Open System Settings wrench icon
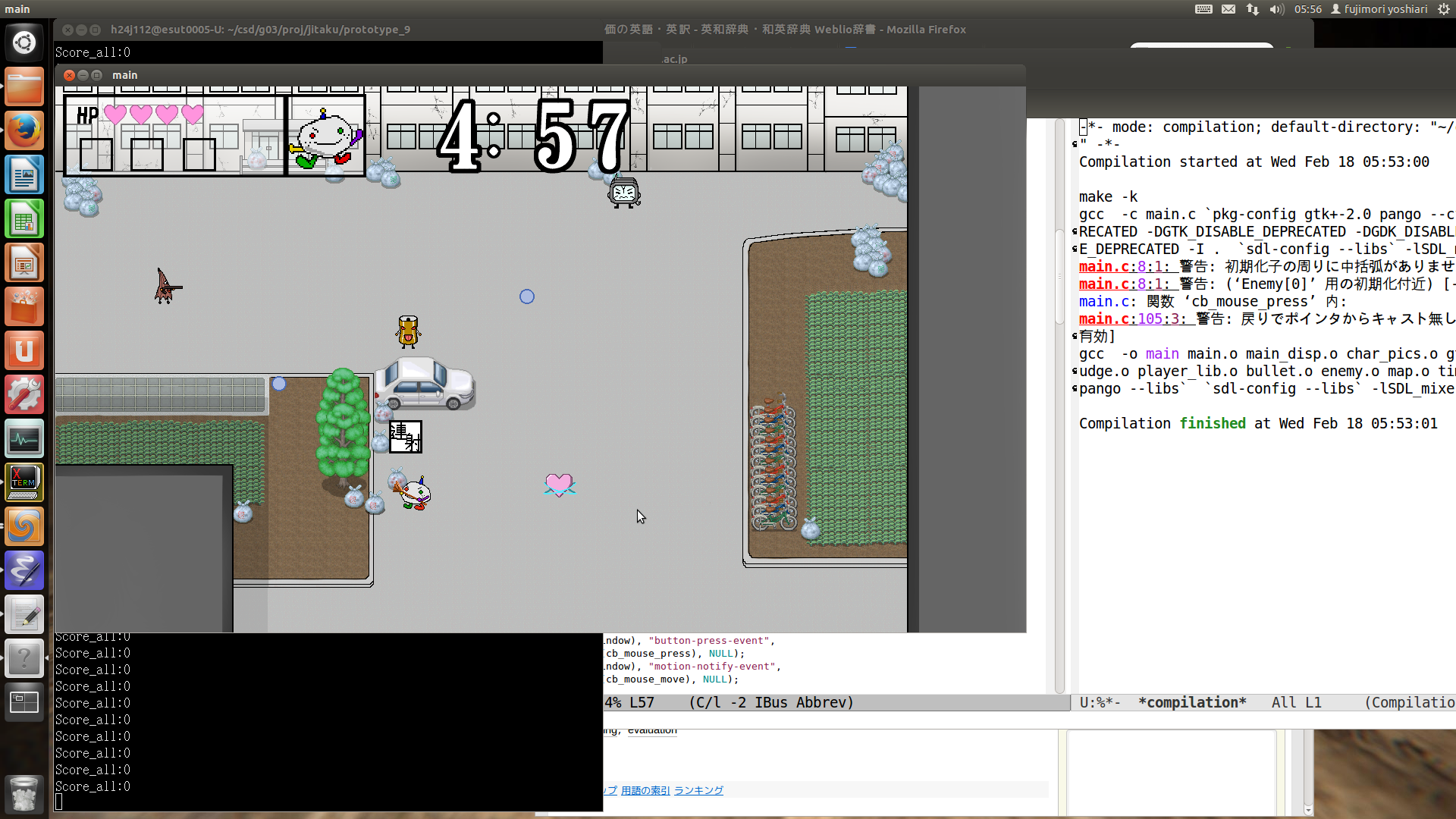1456x819 pixels. click(x=24, y=394)
